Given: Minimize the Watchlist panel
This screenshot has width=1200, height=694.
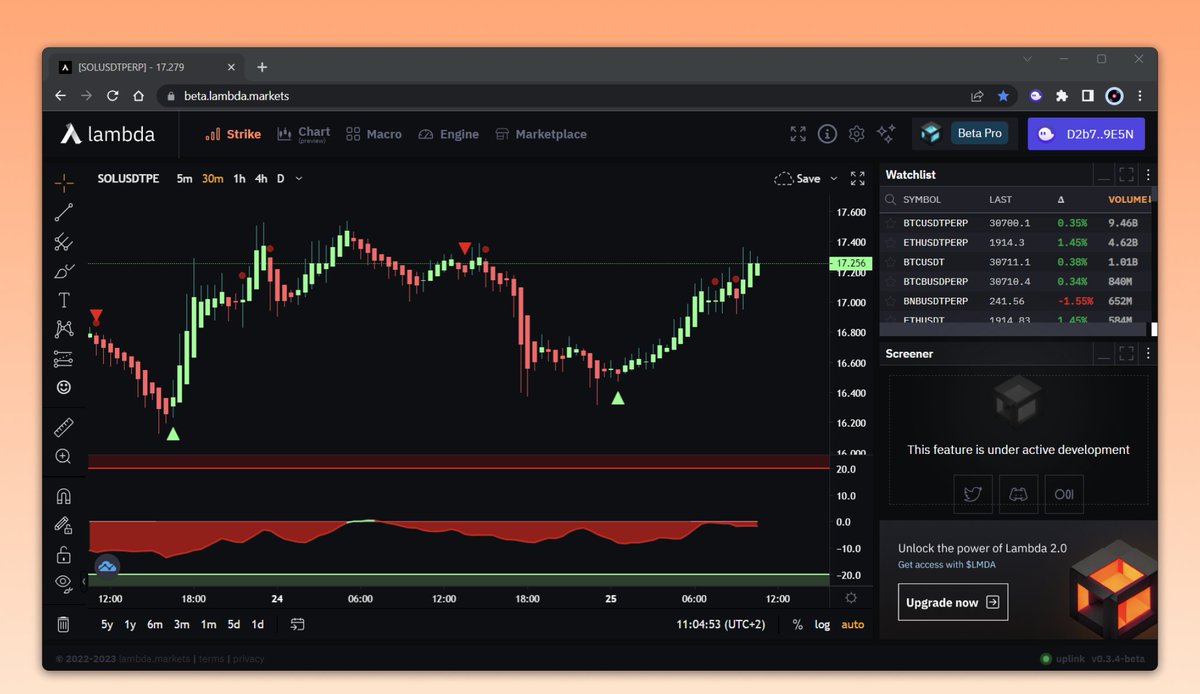Looking at the screenshot, I should [1104, 175].
